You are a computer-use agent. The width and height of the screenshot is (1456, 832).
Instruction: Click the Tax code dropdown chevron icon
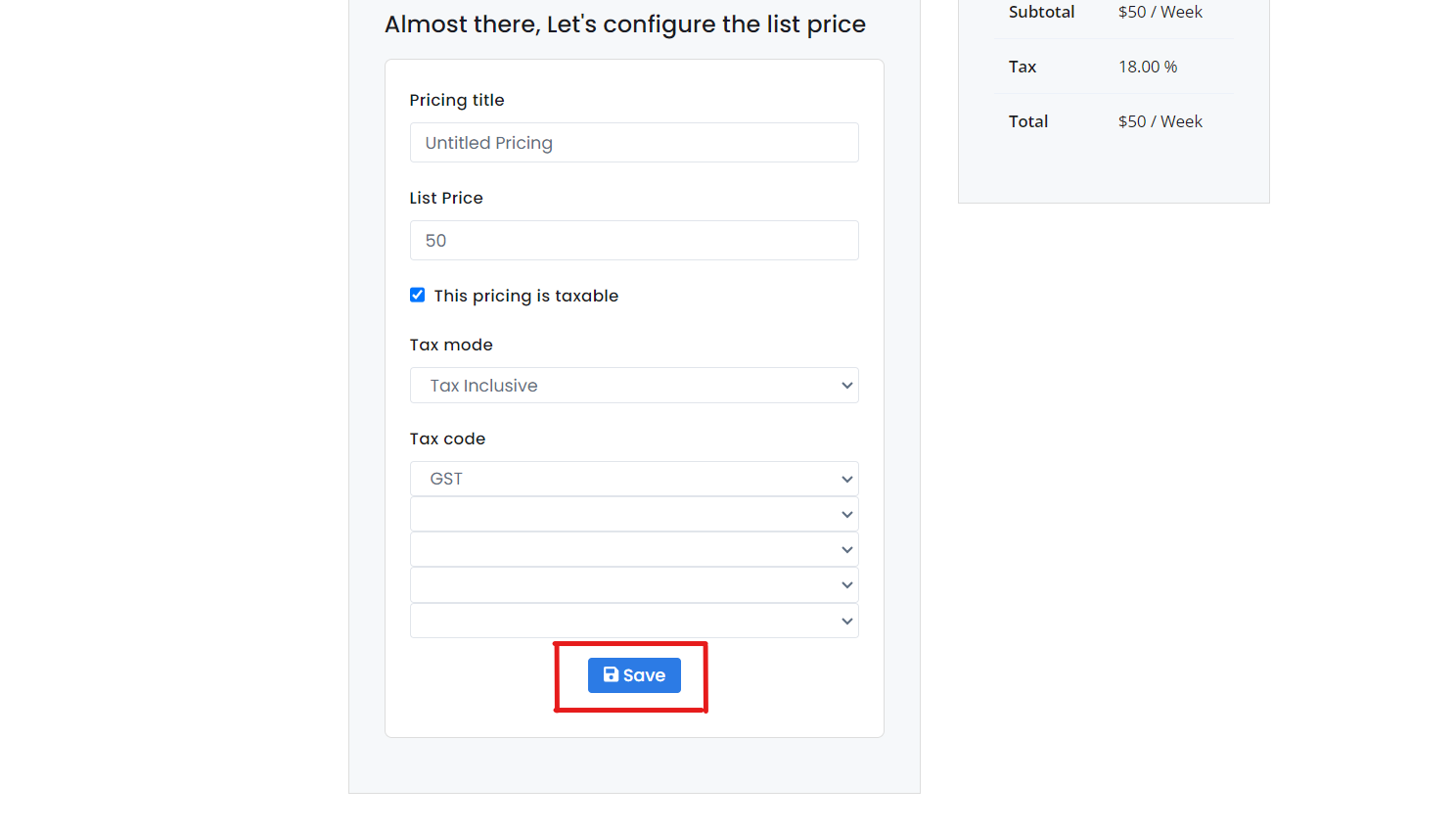pyautogui.click(x=846, y=479)
